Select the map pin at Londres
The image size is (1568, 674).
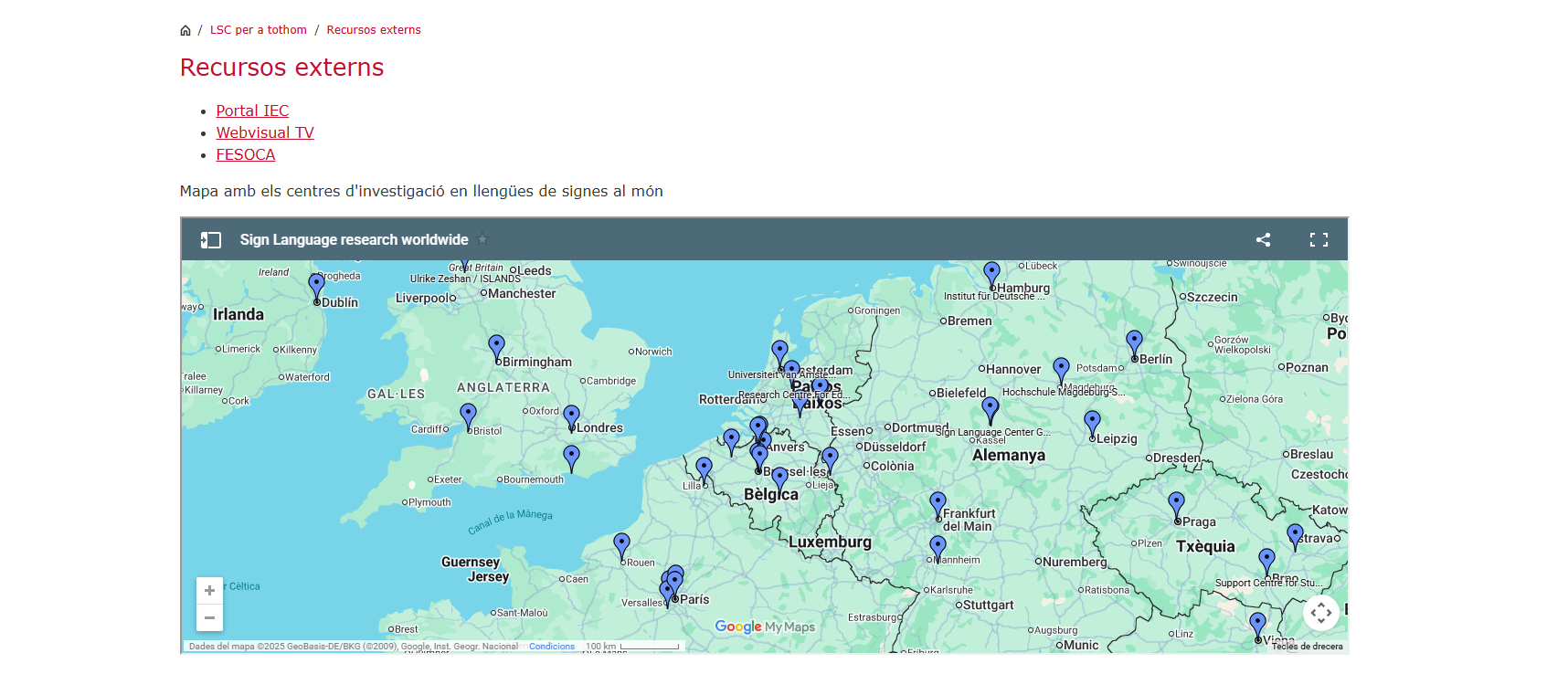[572, 417]
